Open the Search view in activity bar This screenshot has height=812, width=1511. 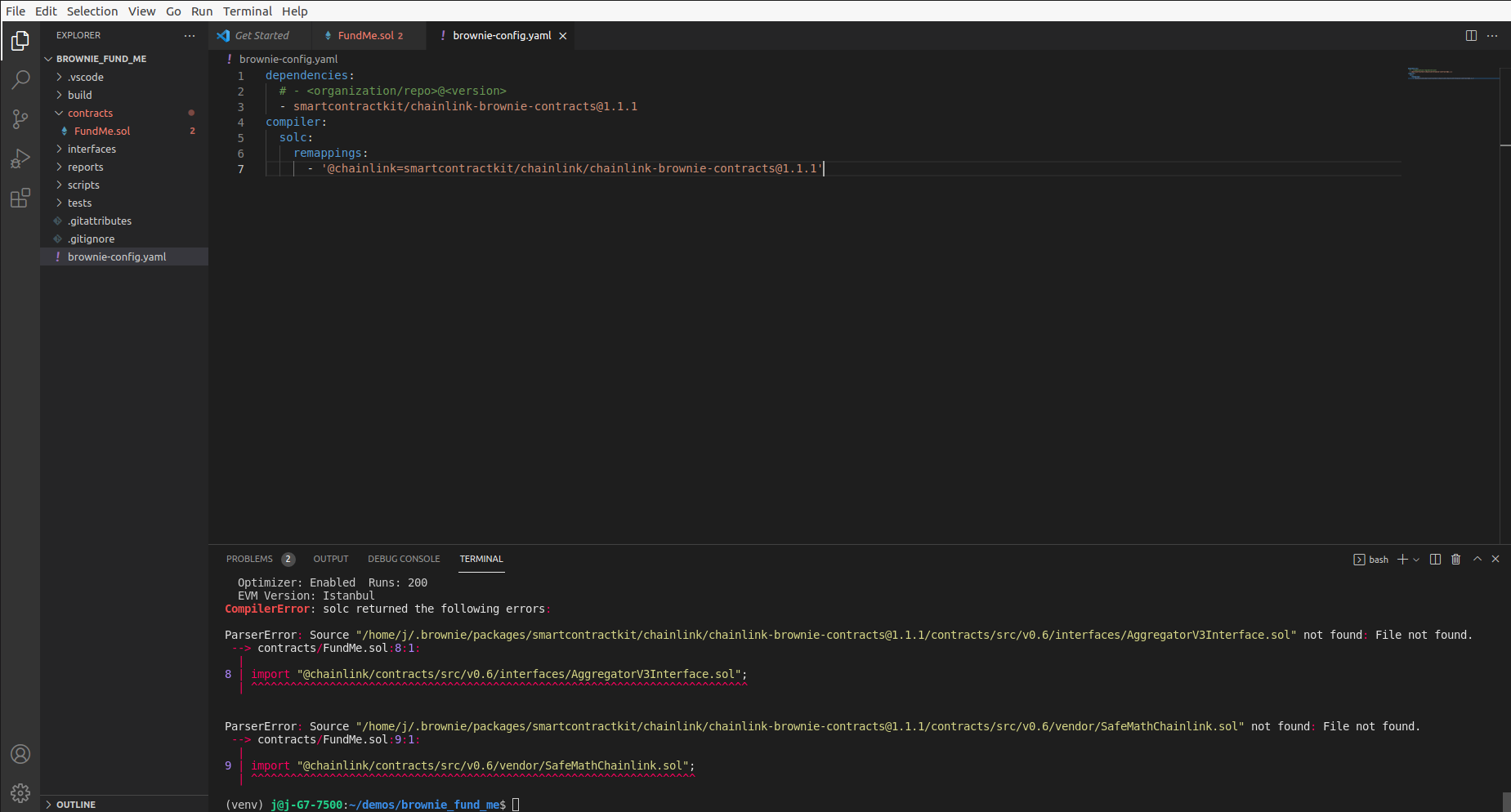tap(20, 79)
